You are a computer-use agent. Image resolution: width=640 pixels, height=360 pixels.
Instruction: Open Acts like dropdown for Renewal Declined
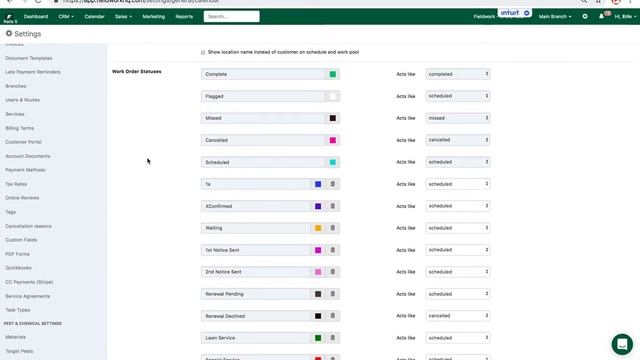(458, 316)
